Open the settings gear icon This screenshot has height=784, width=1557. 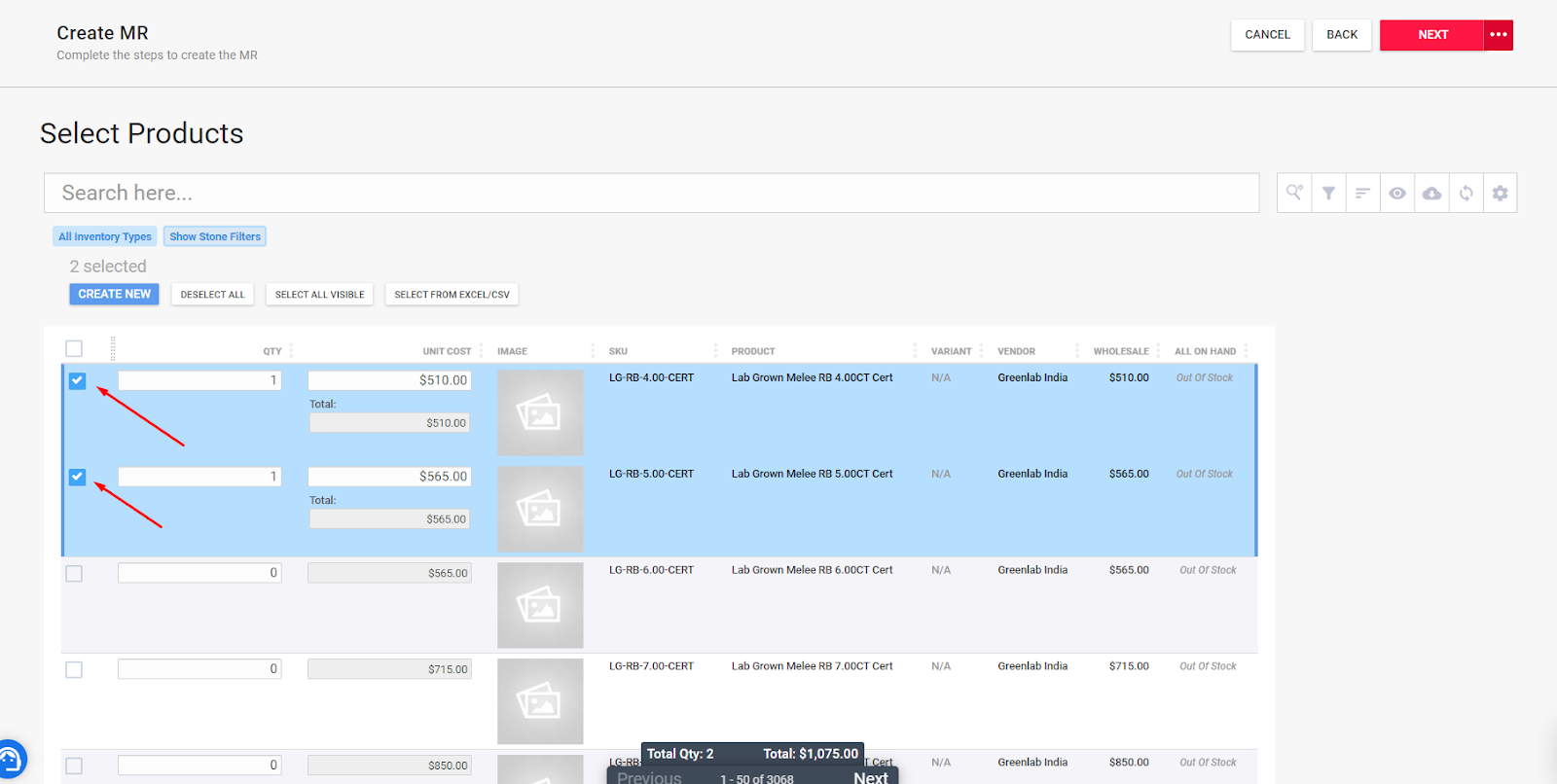(x=1501, y=193)
